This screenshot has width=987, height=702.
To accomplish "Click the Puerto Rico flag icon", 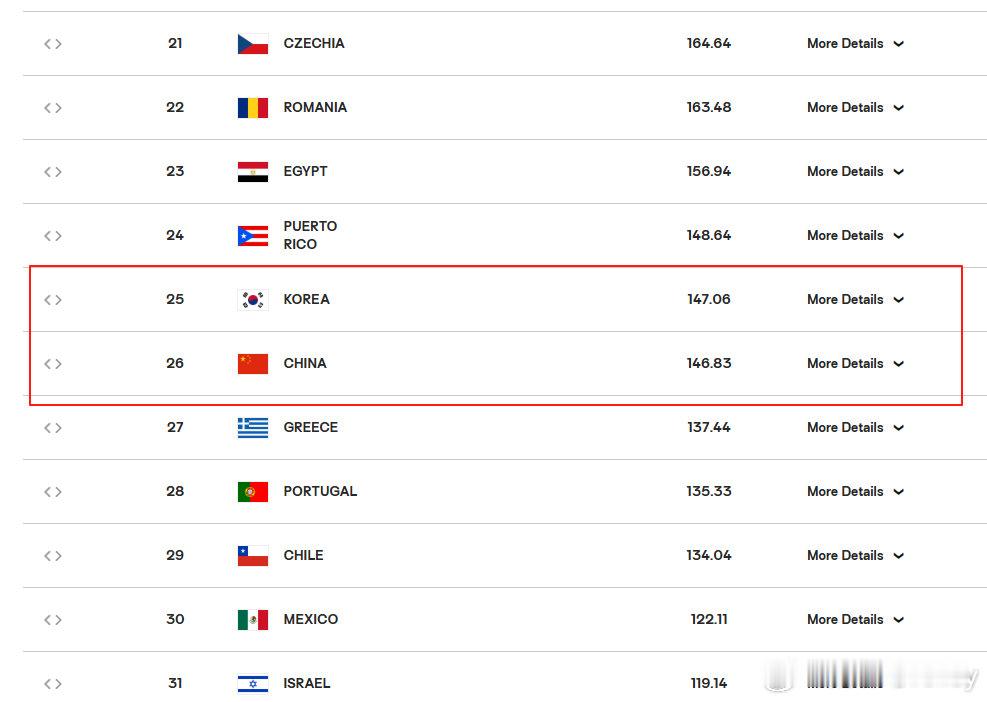I will (x=252, y=235).
